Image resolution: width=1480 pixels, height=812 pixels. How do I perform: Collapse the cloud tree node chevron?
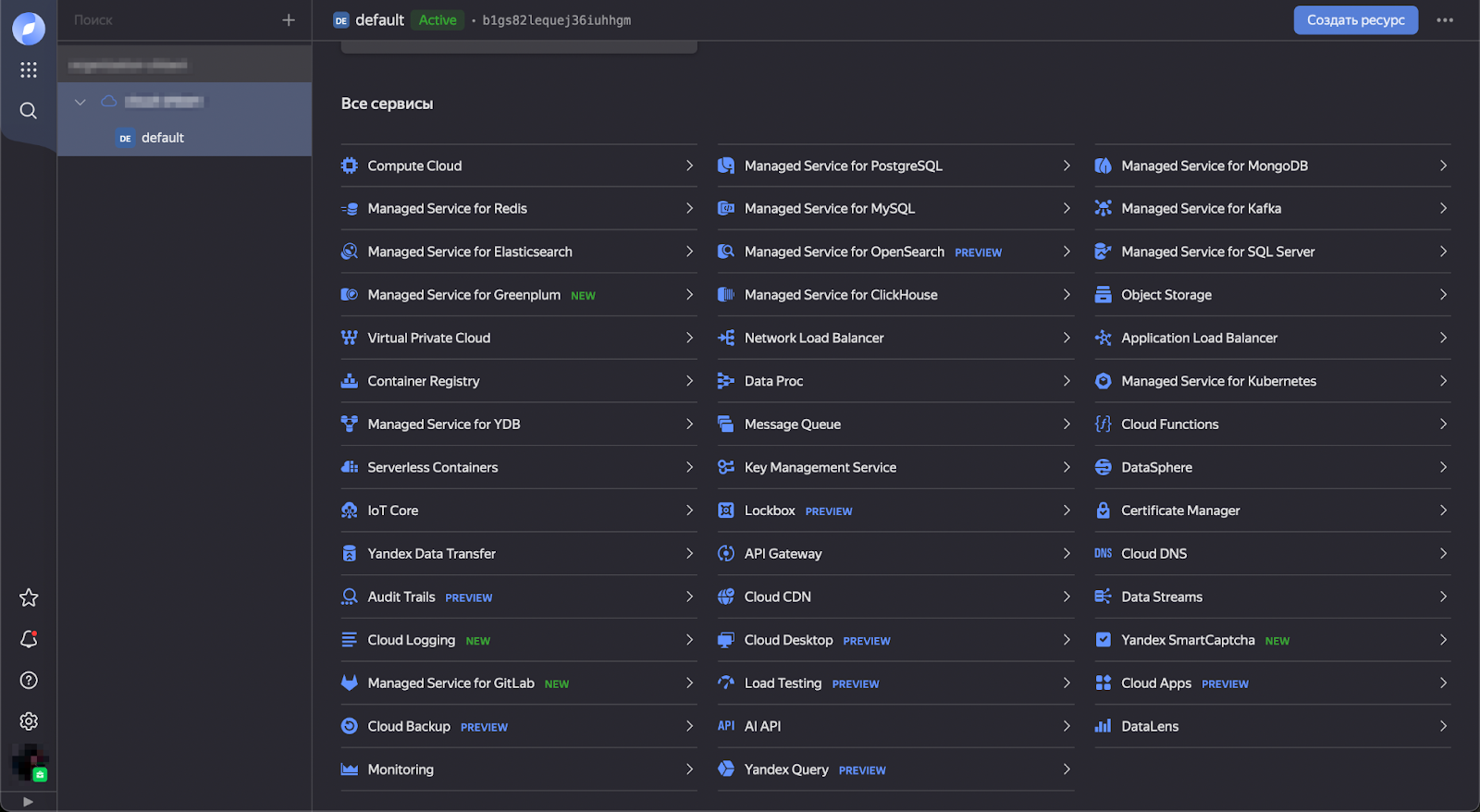pos(80,102)
